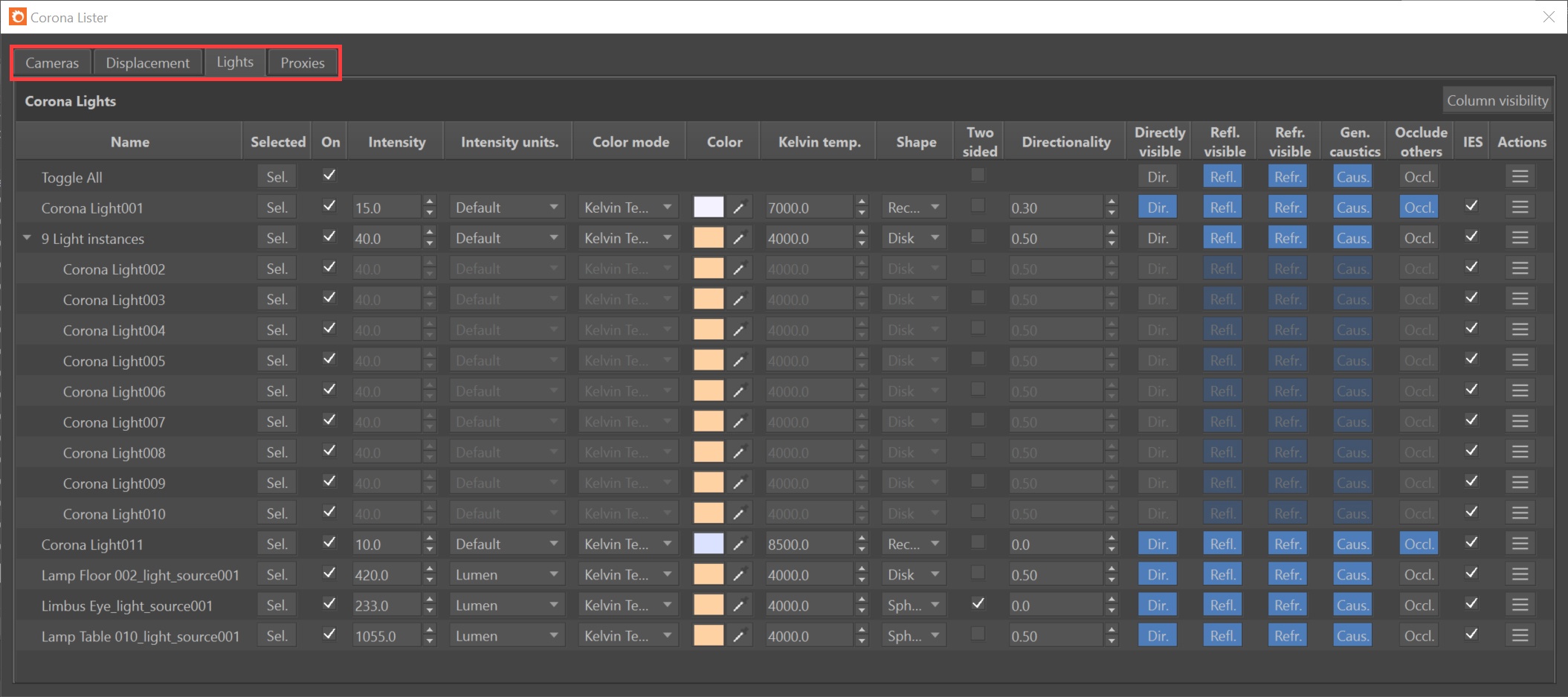Open Color mode dropdown for Corona Light011
This screenshot has width=1568, height=697.
click(x=627, y=544)
